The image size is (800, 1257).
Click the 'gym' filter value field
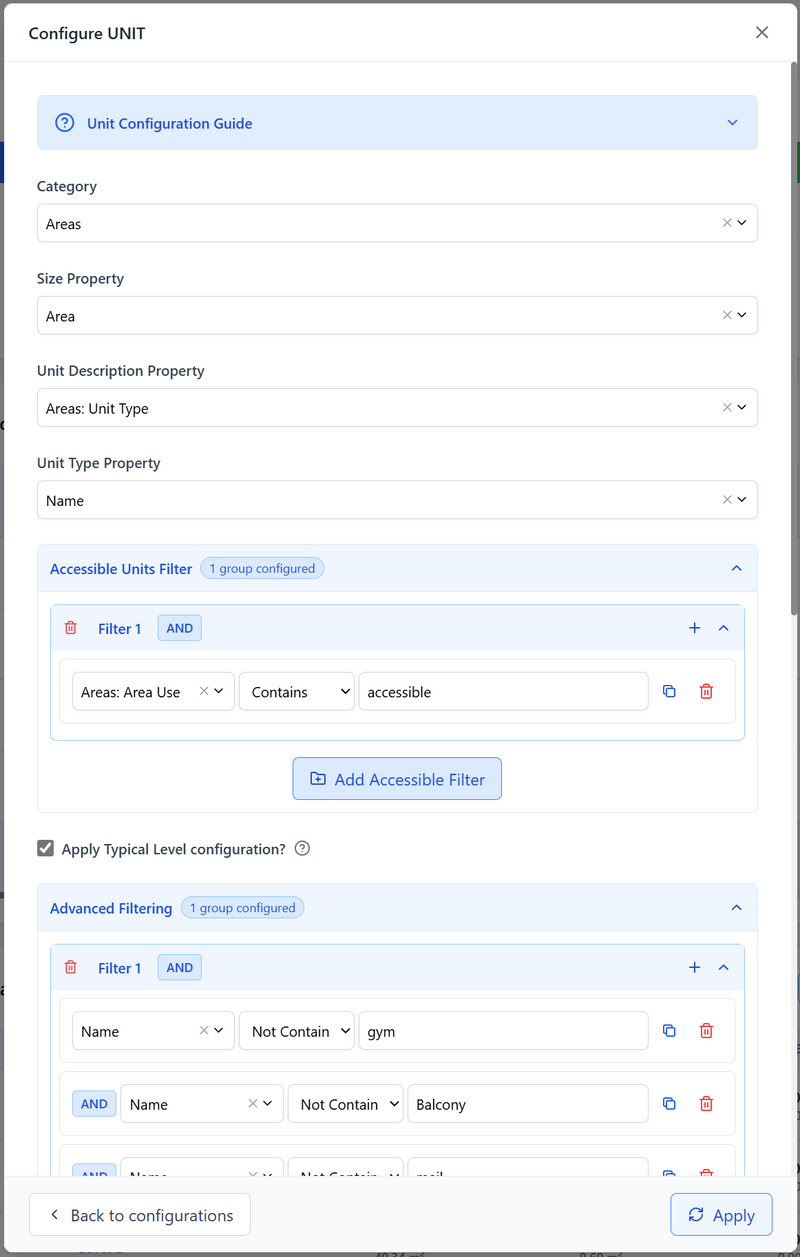click(503, 1031)
